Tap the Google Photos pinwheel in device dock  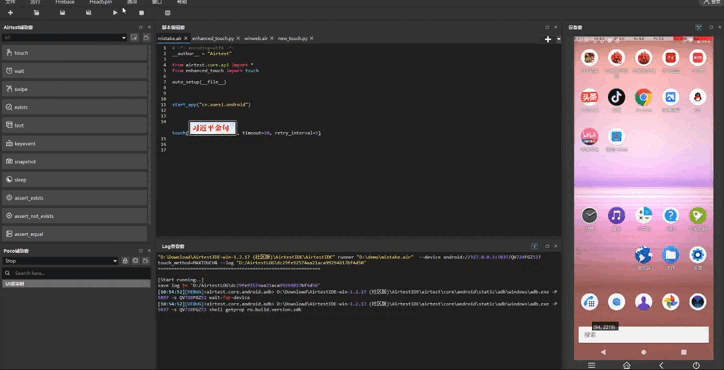point(670,302)
